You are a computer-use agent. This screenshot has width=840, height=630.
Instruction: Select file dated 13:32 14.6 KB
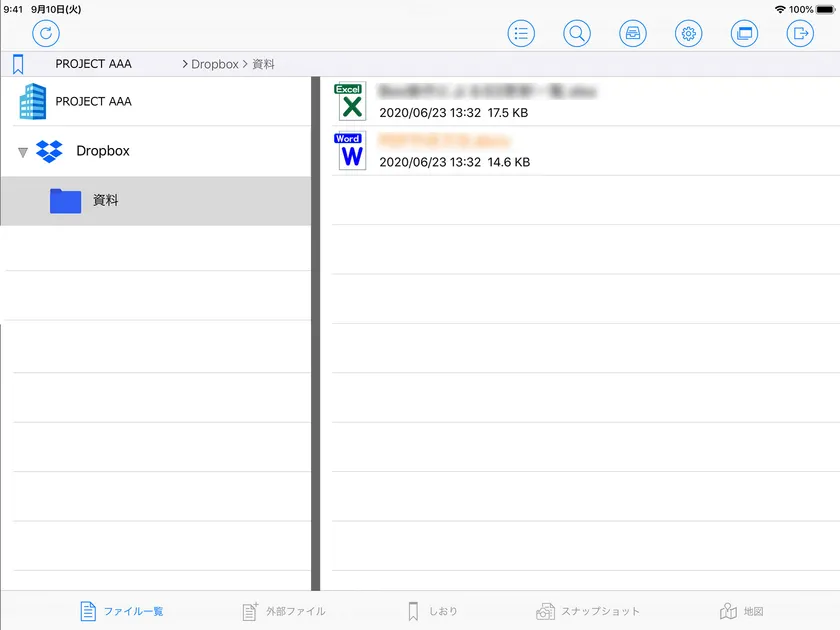(586, 151)
